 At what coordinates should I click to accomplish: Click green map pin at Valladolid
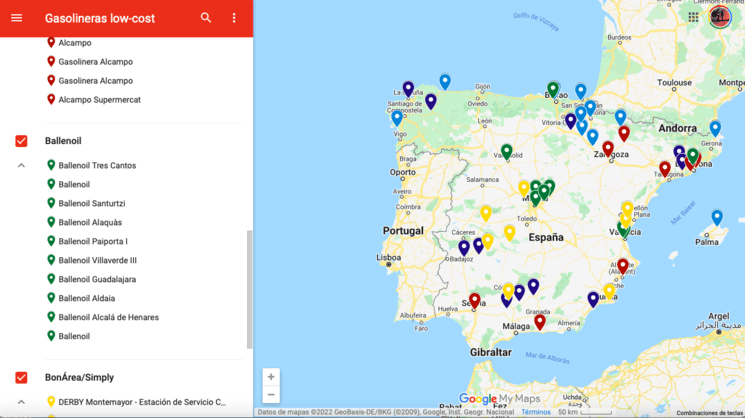[506, 152]
